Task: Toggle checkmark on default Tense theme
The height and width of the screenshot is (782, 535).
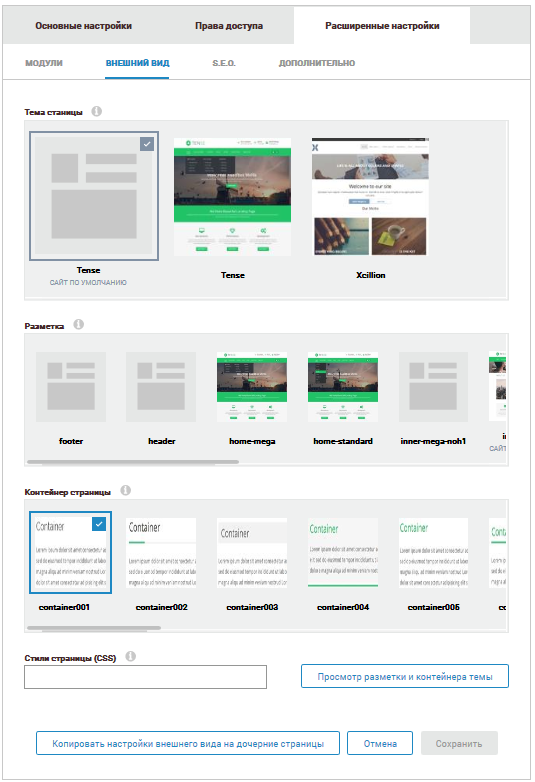Action: click(147, 144)
